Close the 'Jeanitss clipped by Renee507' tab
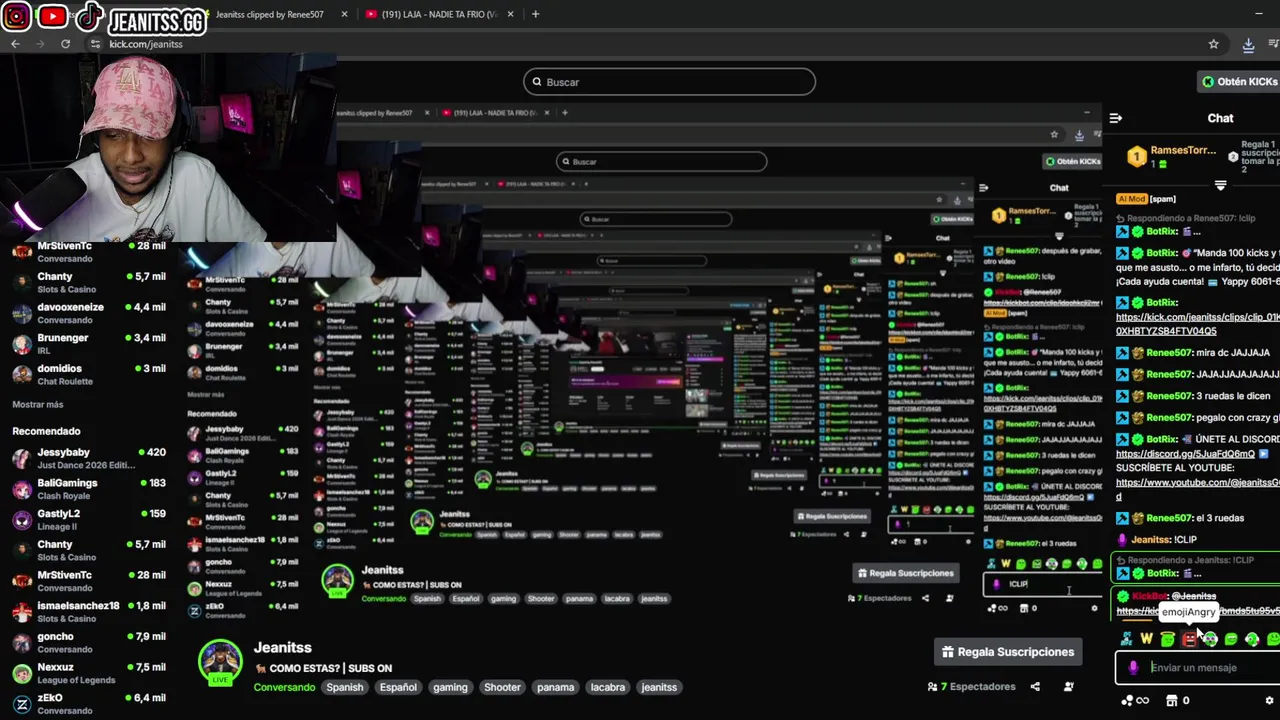This screenshot has width=1280, height=720. [x=345, y=14]
